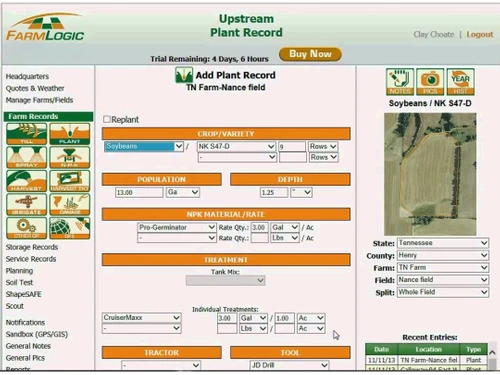Open the County Henry dropdown
This screenshot has width=500, height=375.
pos(443,255)
